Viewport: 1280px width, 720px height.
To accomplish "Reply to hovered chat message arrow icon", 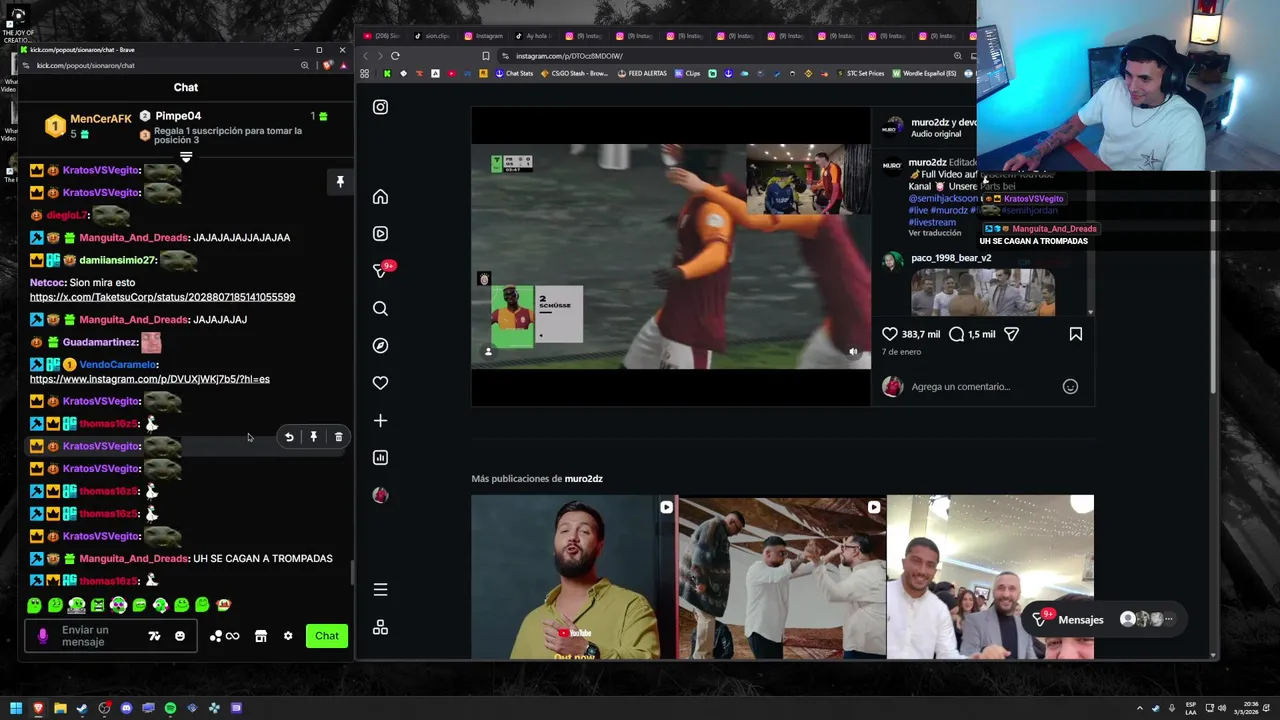I will point(289,437).
